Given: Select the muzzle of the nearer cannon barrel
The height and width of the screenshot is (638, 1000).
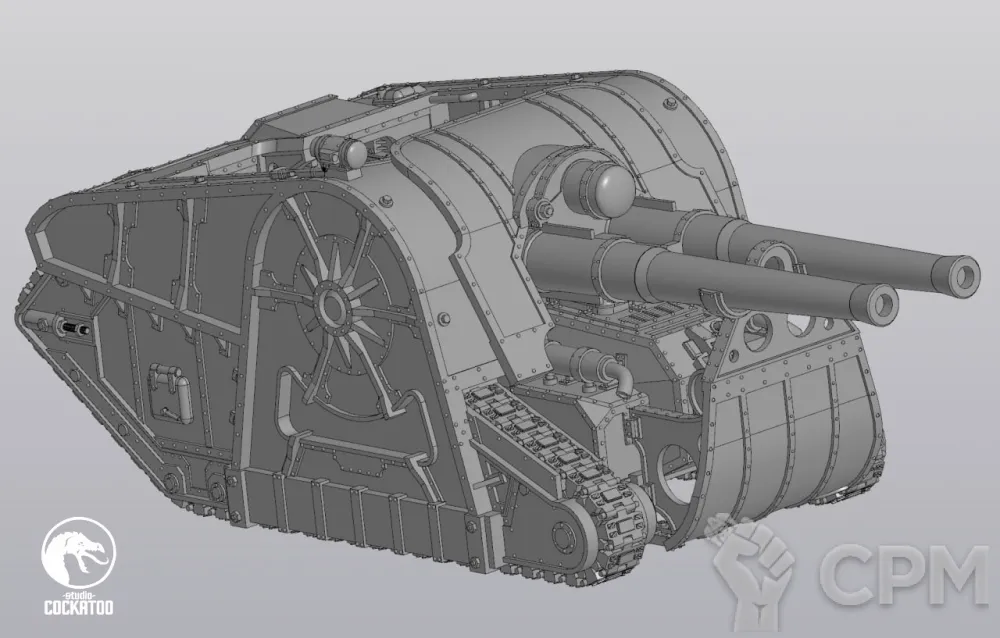Looking at the screenshot, I should tap(881, 302).
